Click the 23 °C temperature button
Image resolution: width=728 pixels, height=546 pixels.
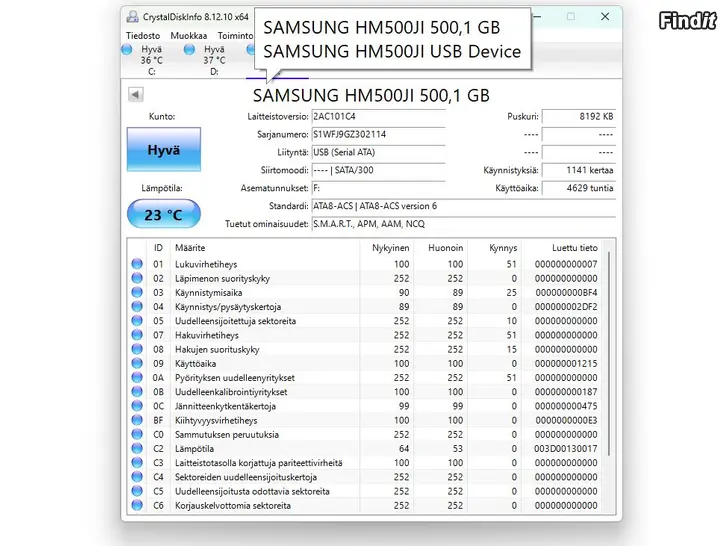pyautogui.click(x=164, y=214)
